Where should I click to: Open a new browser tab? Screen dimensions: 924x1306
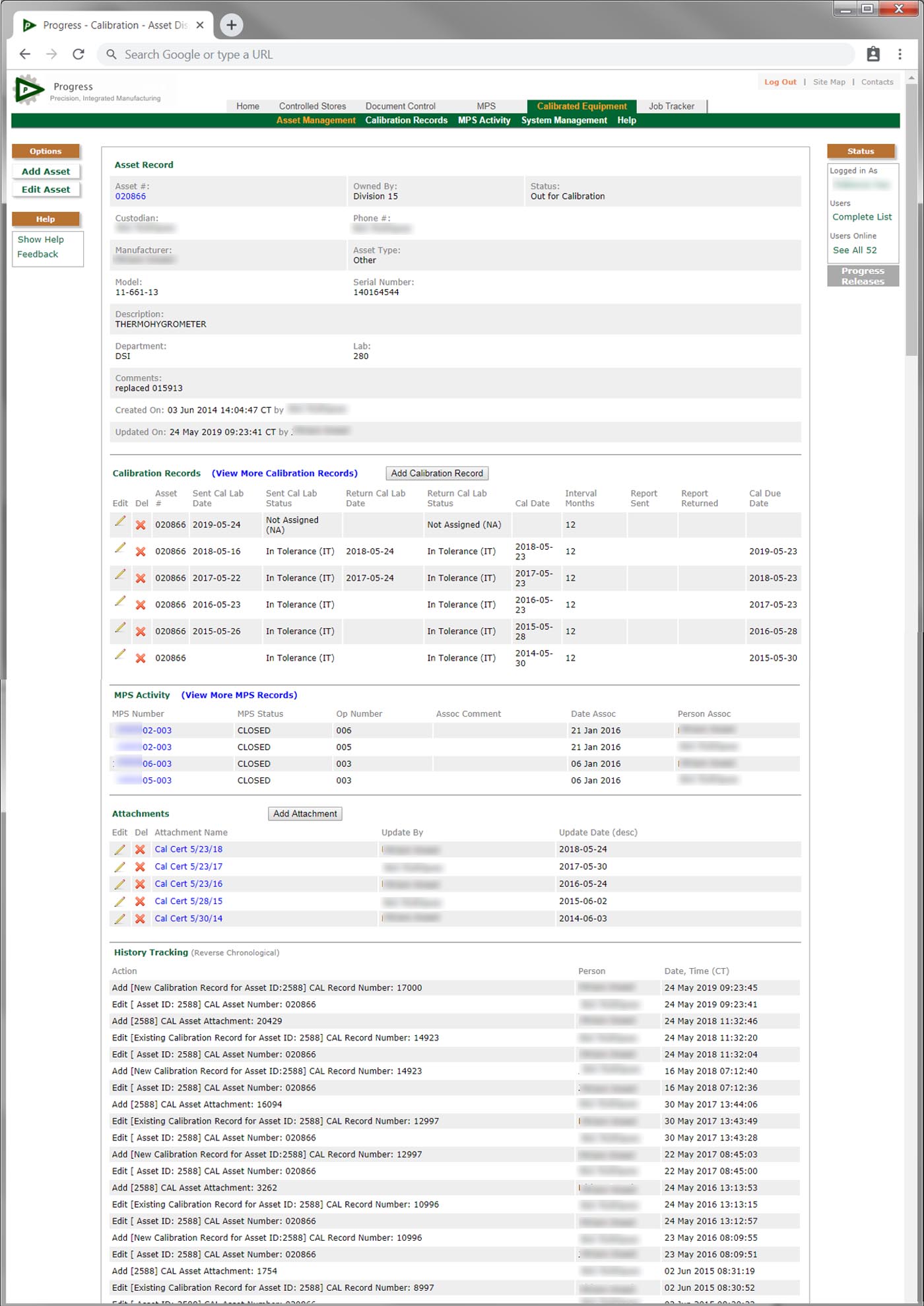(231, 25)
